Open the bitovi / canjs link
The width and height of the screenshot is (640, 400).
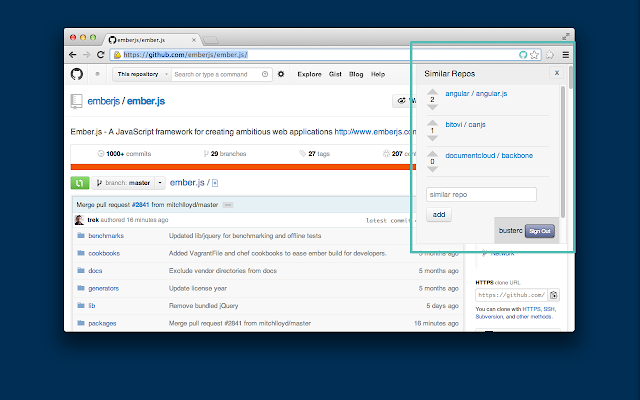(465, 124)
